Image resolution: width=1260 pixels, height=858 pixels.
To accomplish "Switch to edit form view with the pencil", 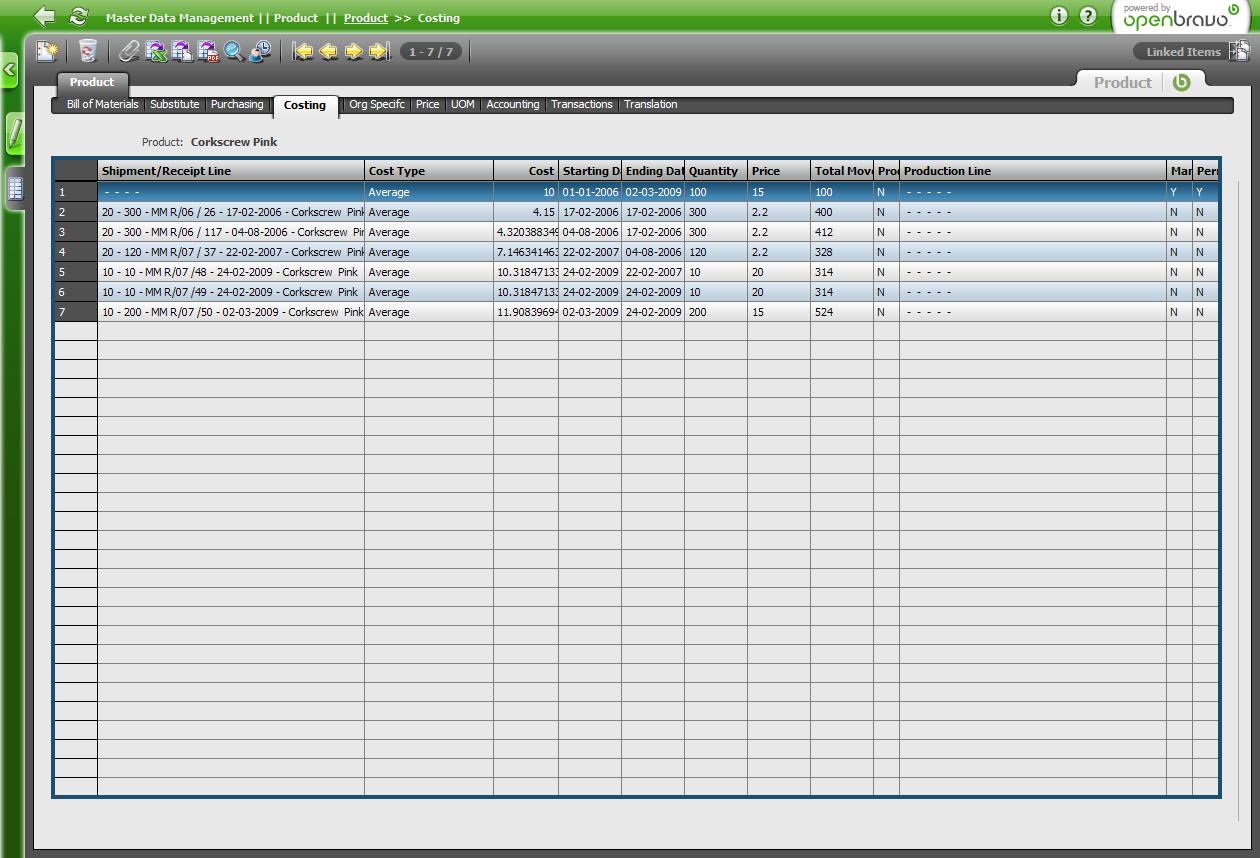I will [x=15, y=133].
